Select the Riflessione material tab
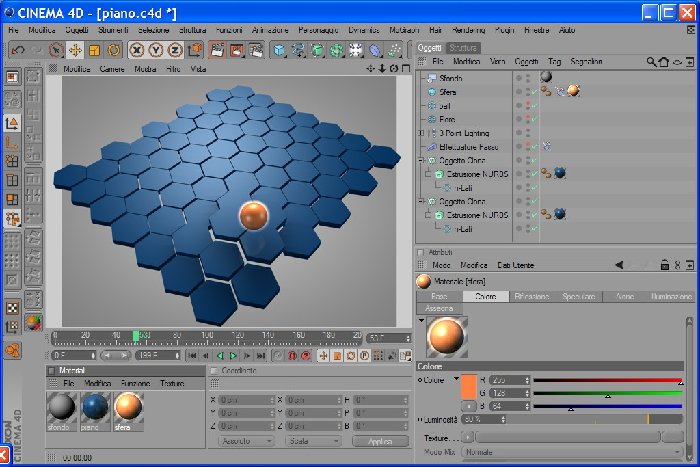This screenshot has width=700, height=467. tap(532, 296)
